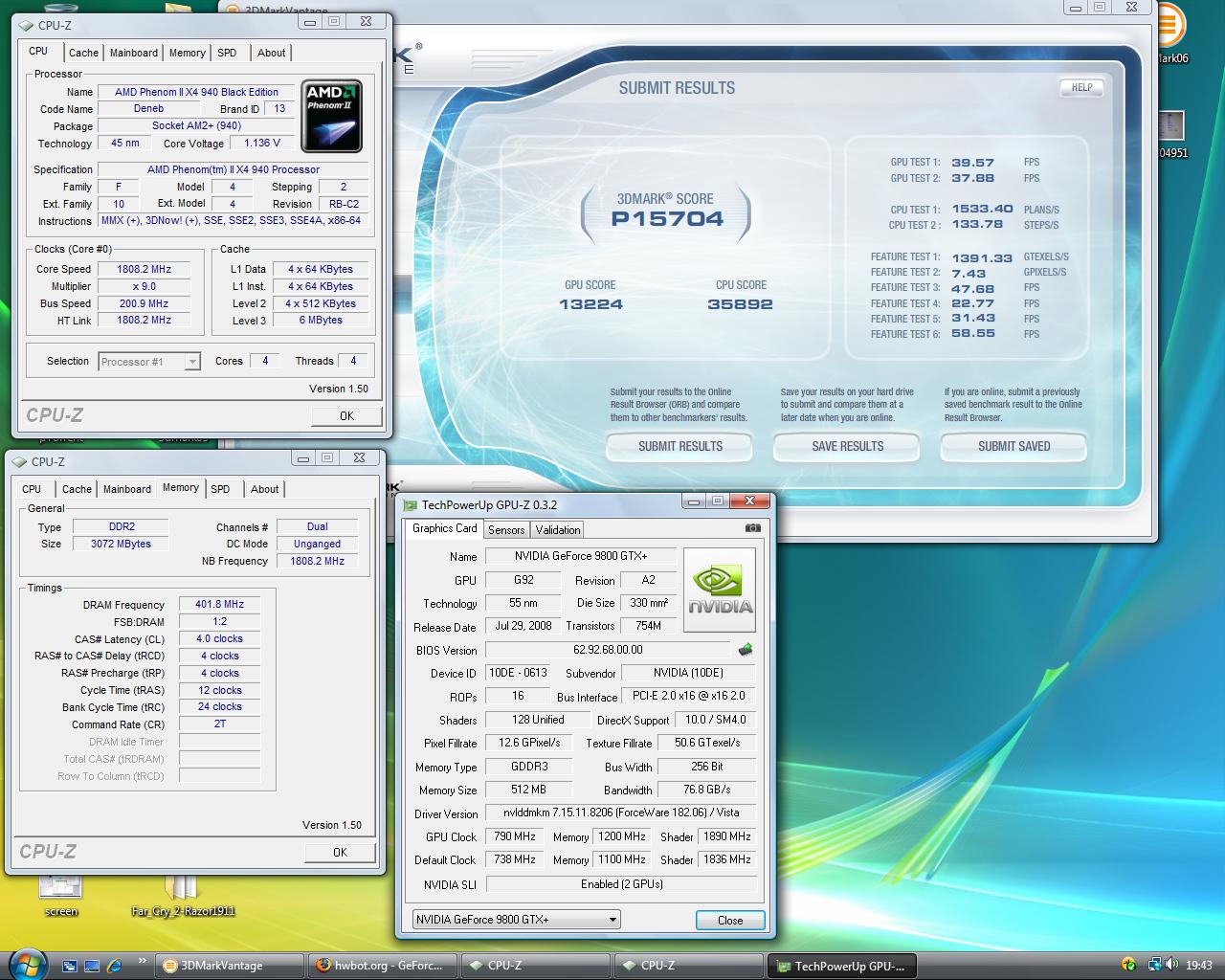Expand the quick launch overflow chevron

click(143, 961)
